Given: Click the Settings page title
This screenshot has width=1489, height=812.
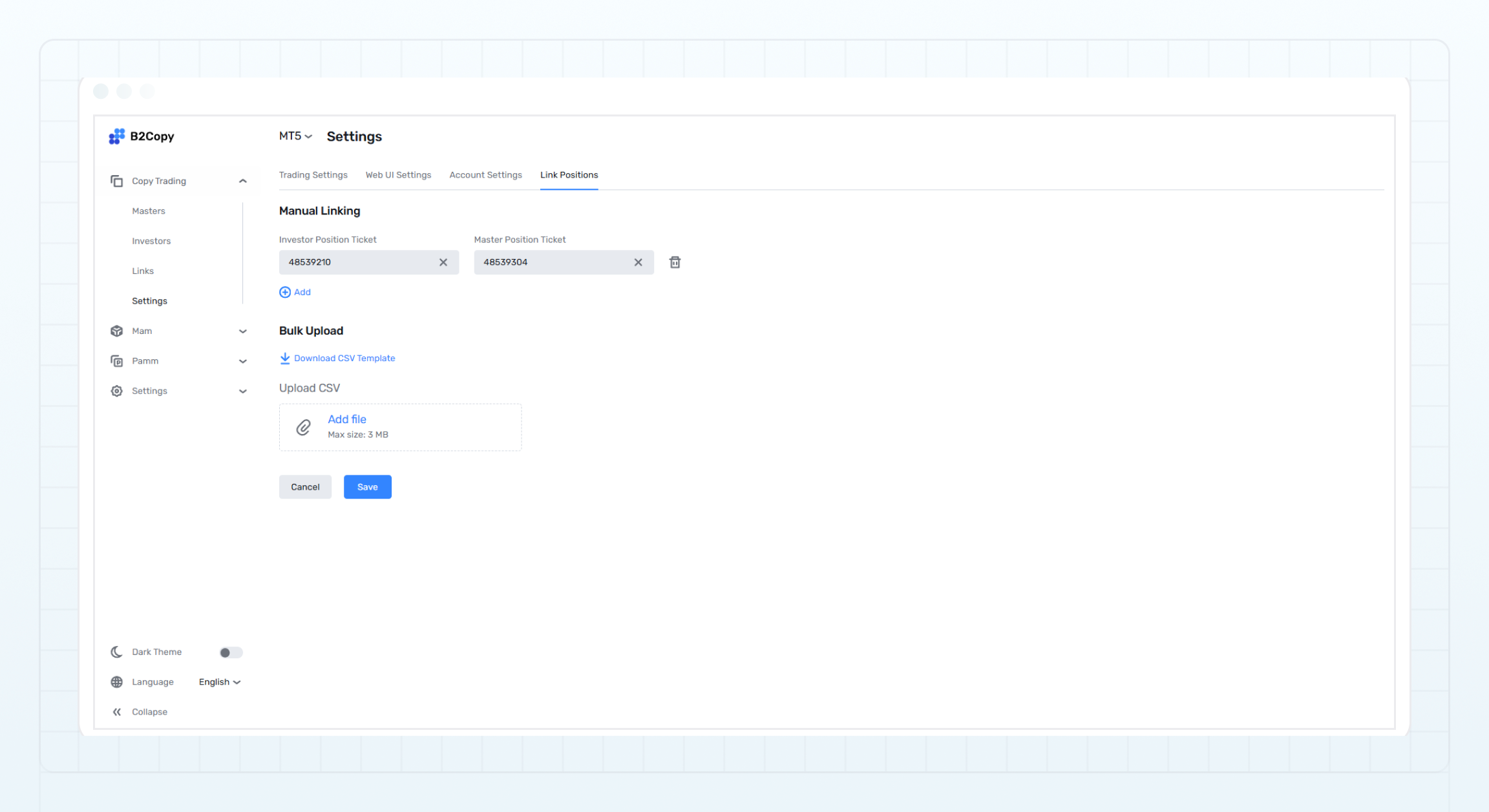Looking at the screenshot, I should 354,136.
